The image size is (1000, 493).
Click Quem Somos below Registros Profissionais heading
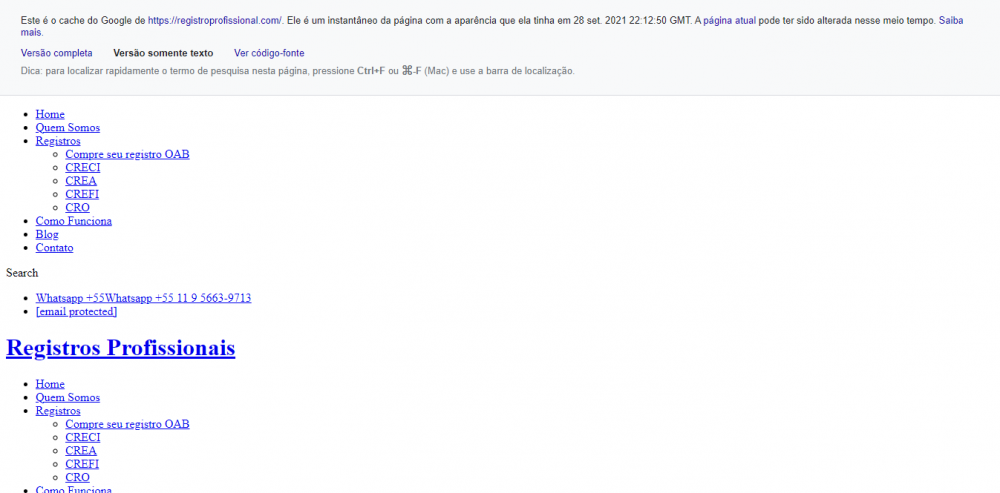click(67, 398)
